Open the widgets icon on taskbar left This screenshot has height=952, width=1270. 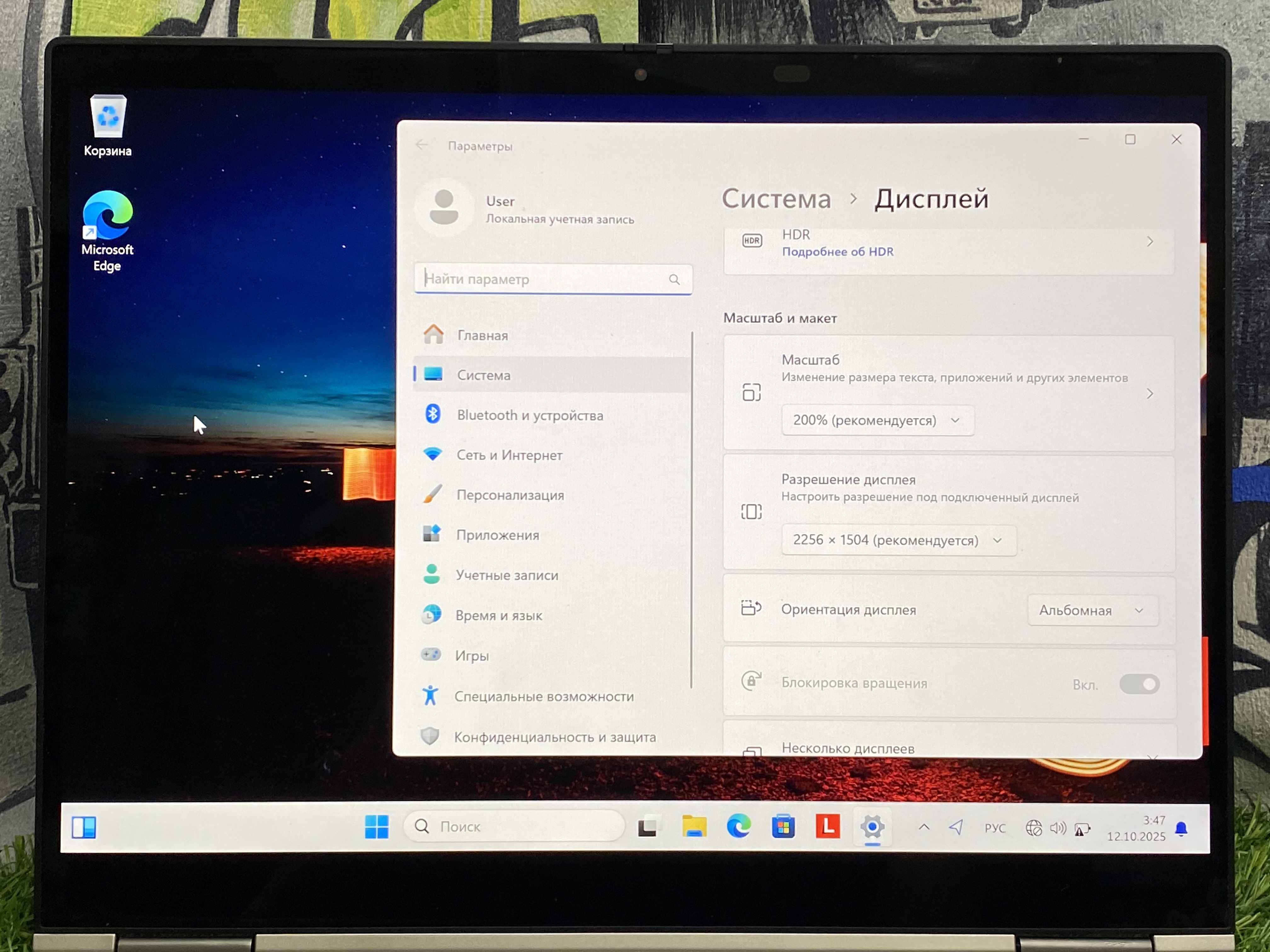(x=84, y=827)
